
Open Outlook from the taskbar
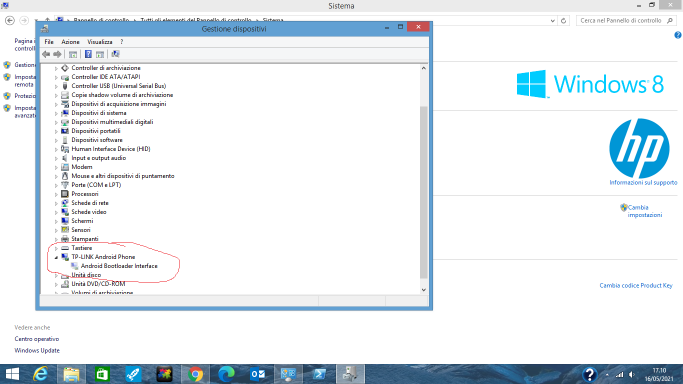click(x=257, y=374)
